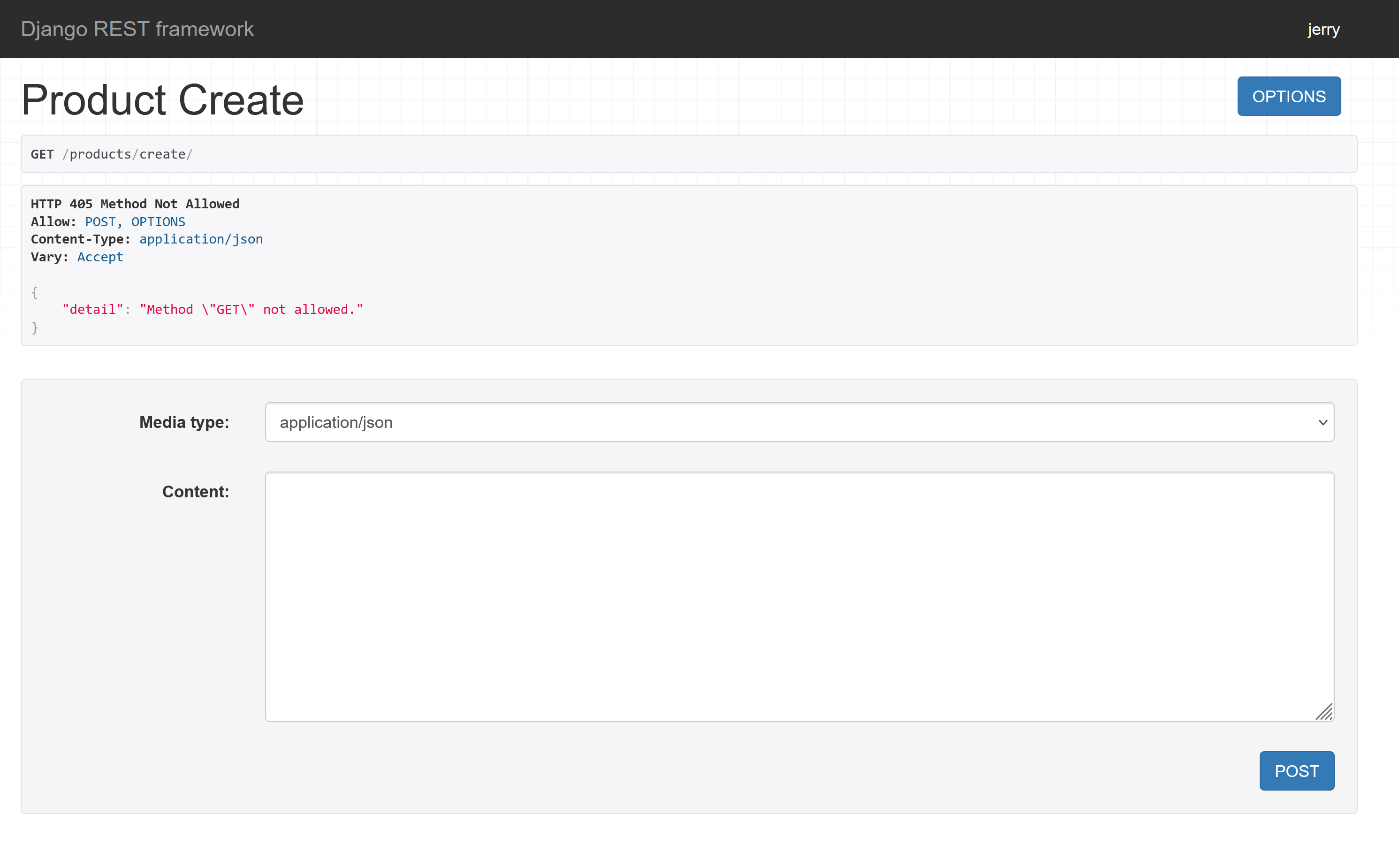Image resolution: width=1399 pixels, height=868 pixels.
Task: Click the /products/create/ request URL
Action: [x=128, y=154]
